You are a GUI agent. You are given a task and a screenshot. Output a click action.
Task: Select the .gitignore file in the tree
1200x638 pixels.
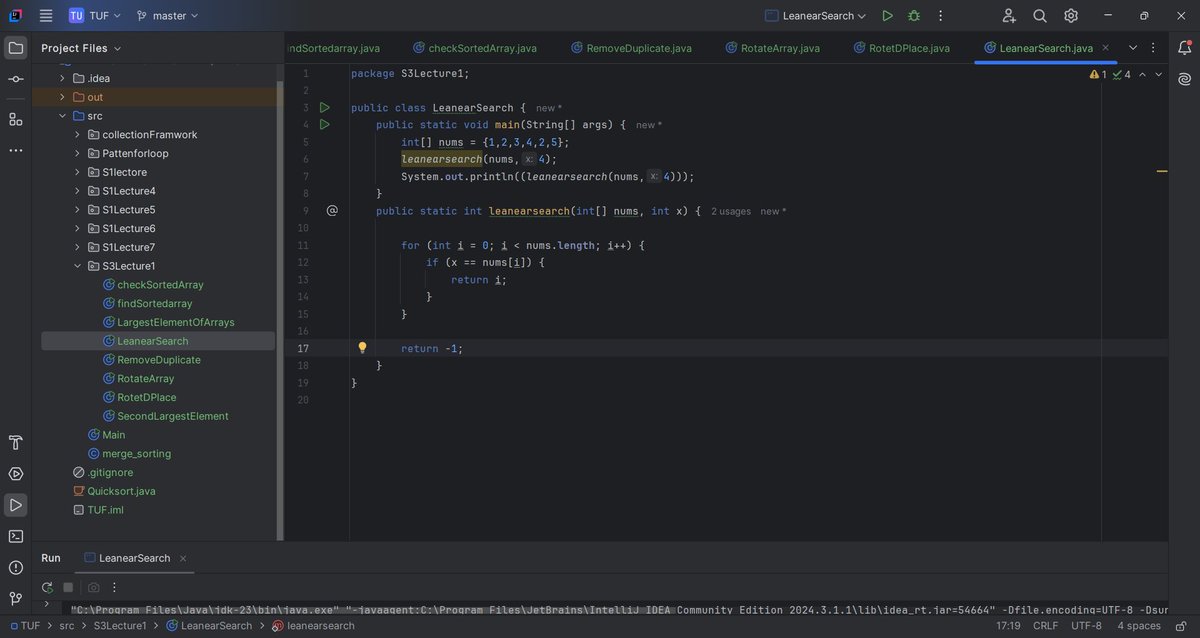tap(109, 472)
